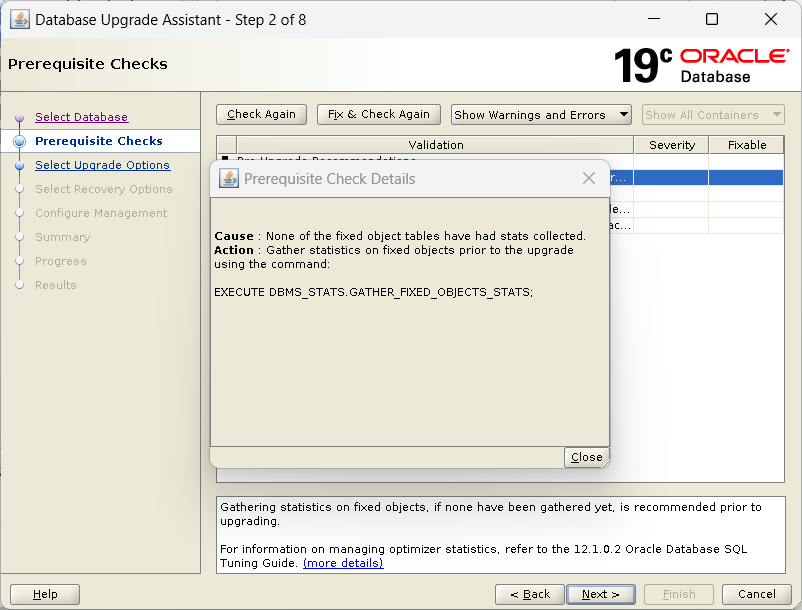This screenshot has height=610, width=802.
Task: Click Fix & Check Again button
Action: click(378, 114)
